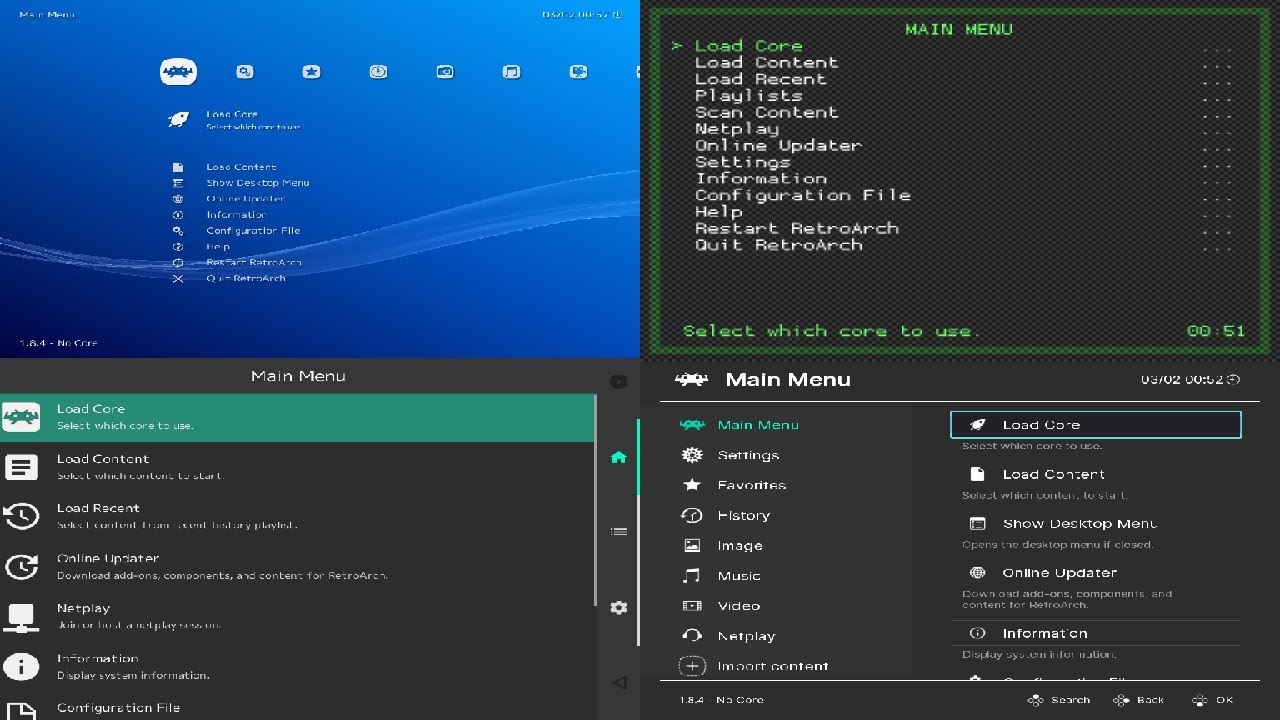
Task: Click Music note icon in Ozone sidebar
Action: click(x=692, y=576)
